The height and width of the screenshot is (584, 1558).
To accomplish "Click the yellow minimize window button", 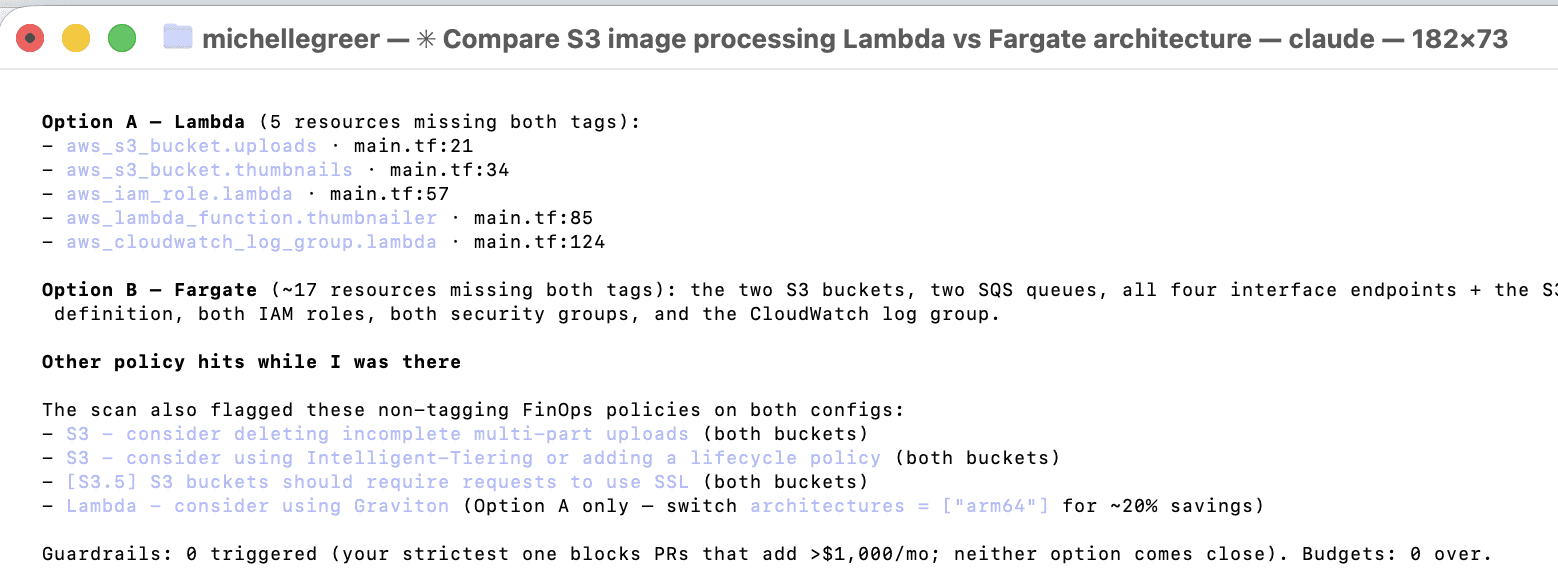I will [x=76, y=39].
